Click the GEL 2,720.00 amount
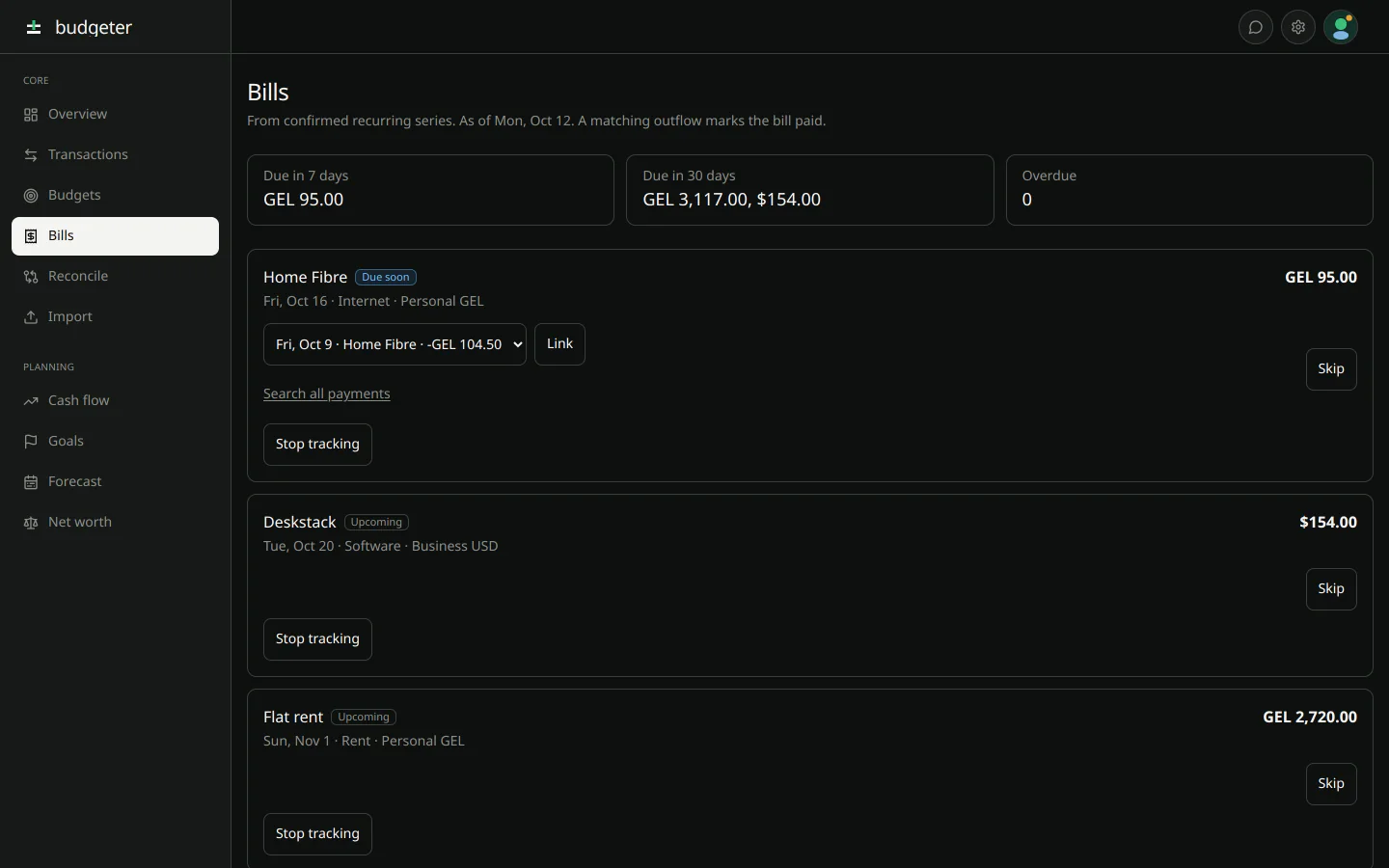 [x=1310, y=717]
